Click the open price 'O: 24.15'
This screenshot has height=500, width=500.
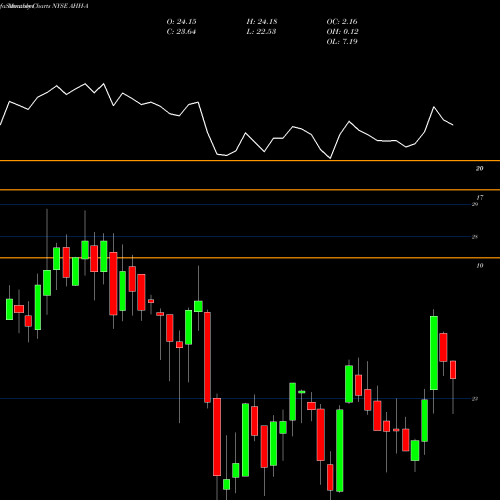(181, 22)
